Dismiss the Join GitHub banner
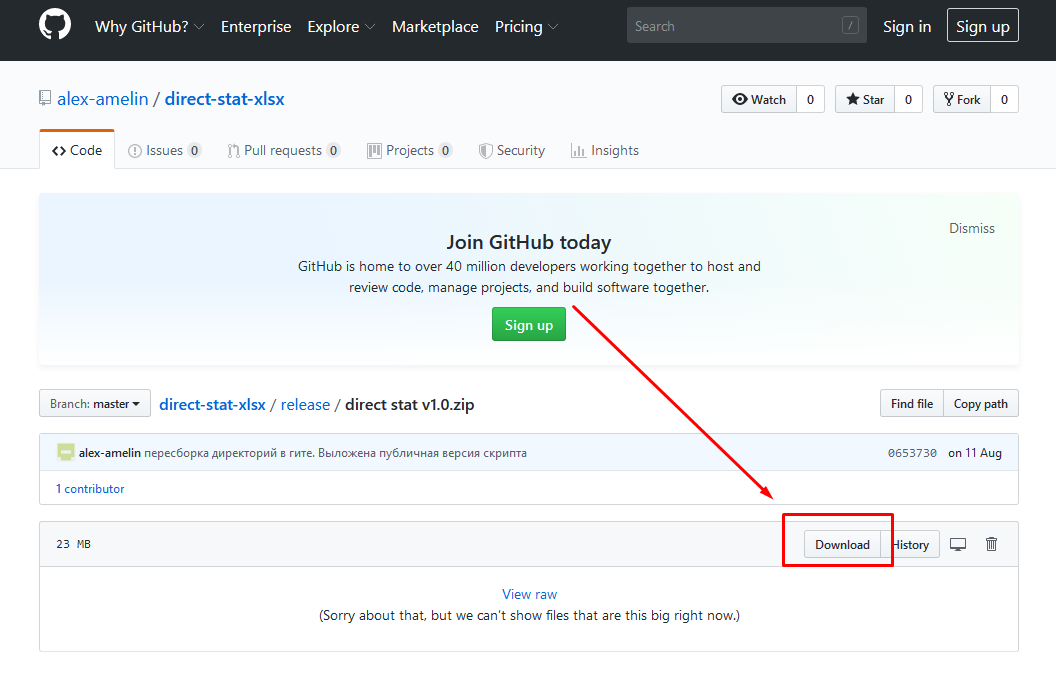Viewport: 1056px width, 692px height. point(972,228)
